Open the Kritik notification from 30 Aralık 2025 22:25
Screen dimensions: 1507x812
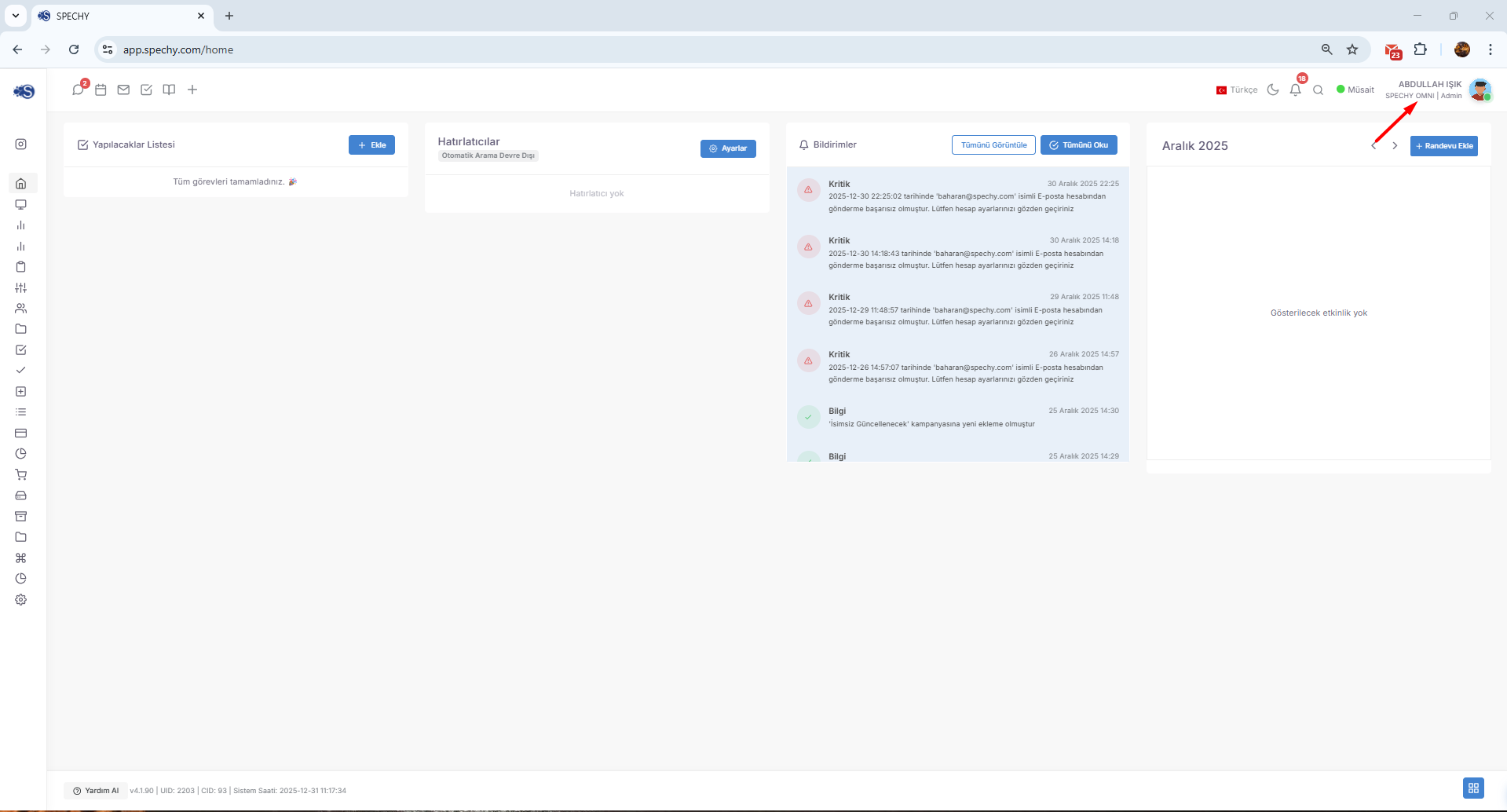tap(958, 196)
